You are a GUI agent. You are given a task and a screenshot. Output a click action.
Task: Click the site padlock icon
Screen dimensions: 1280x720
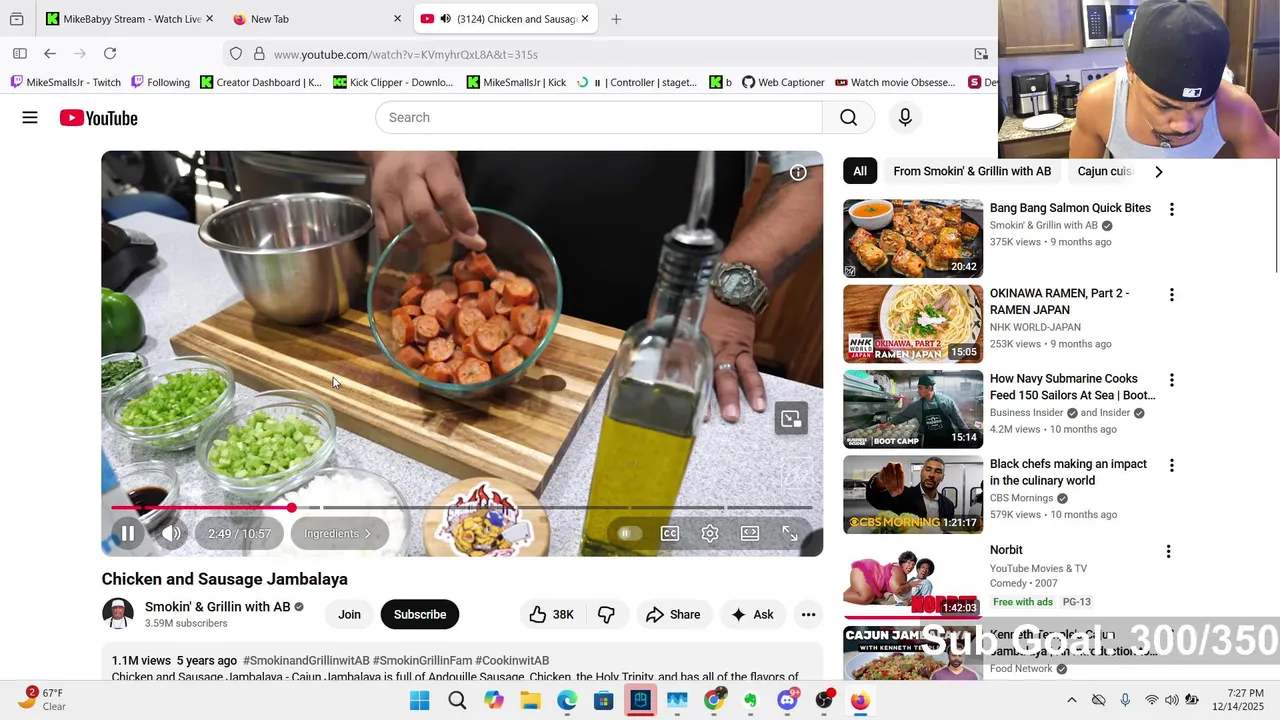(259, 54)
